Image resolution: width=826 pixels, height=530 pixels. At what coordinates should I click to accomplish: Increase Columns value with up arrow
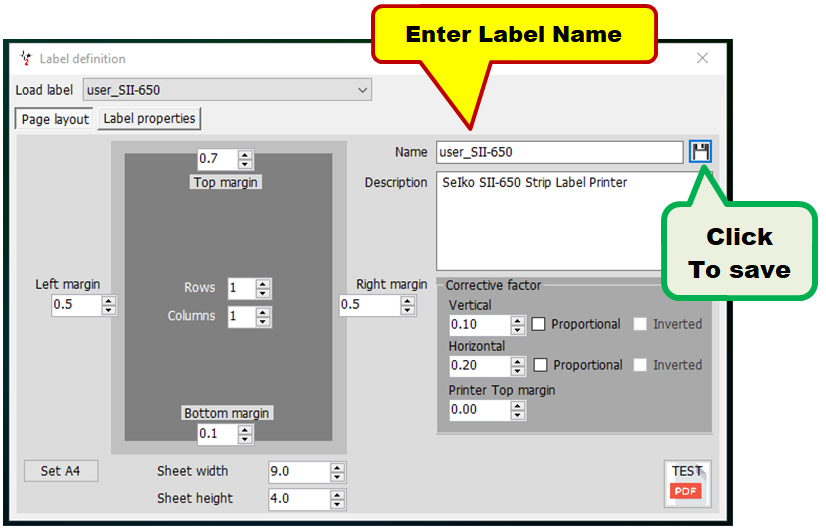tap(263, 312)
